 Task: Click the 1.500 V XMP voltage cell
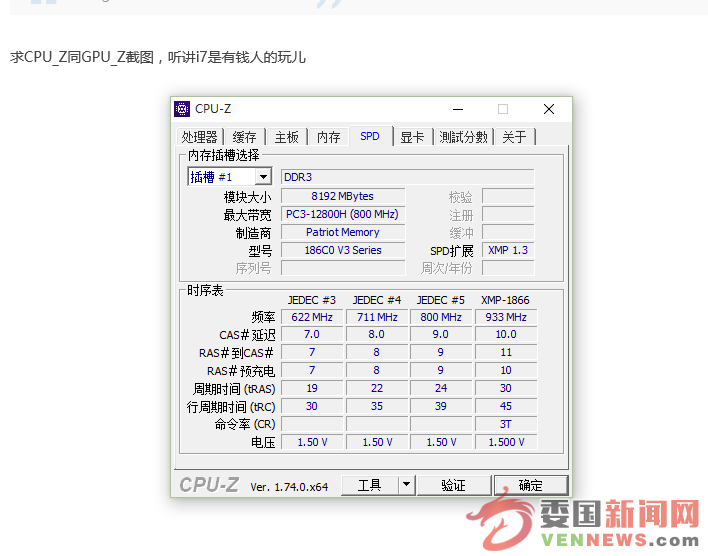pyautogui.click(x=506, y=442)
